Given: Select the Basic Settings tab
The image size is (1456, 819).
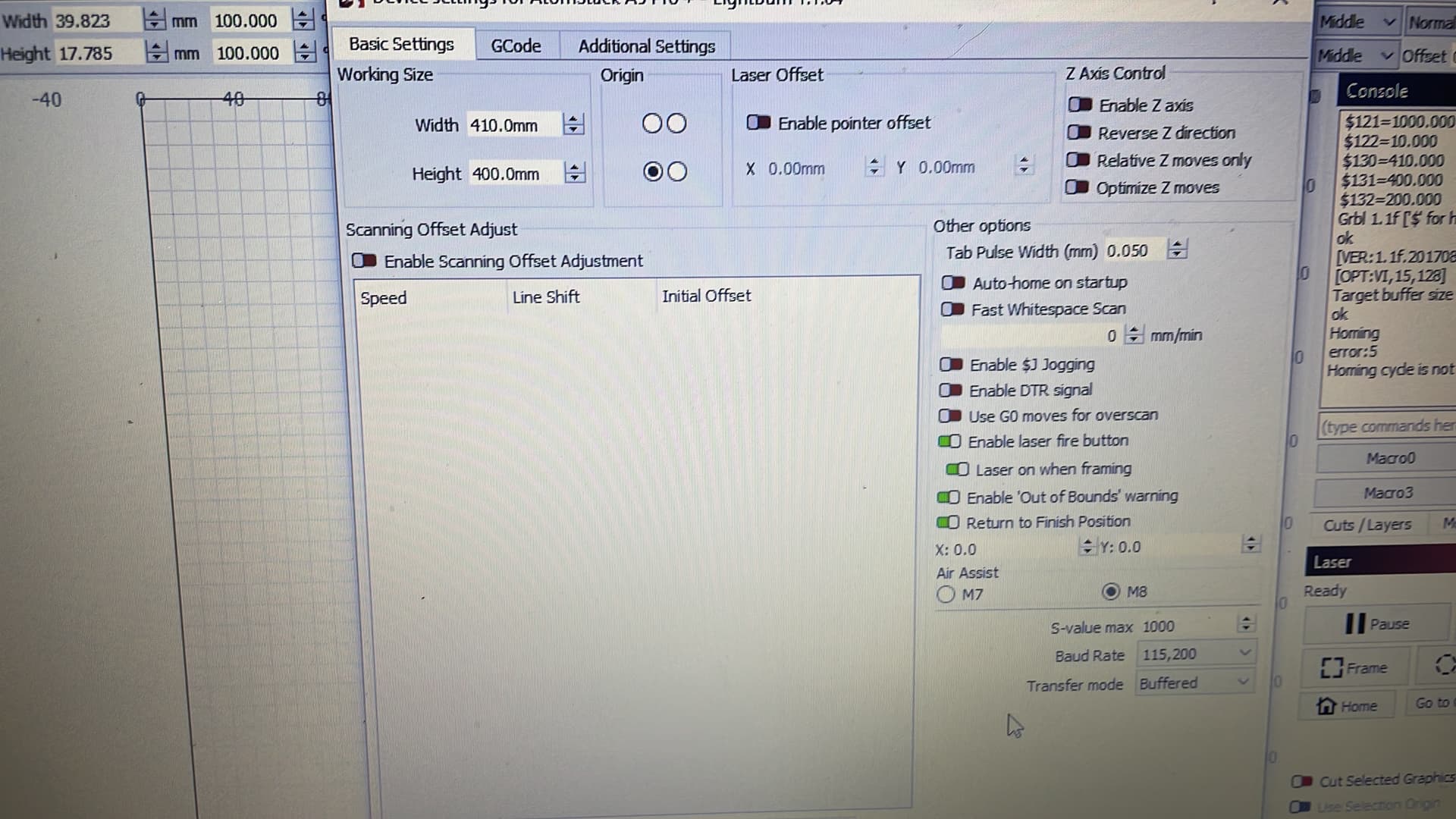Looking at the screenshot, I should coord(401,44).
